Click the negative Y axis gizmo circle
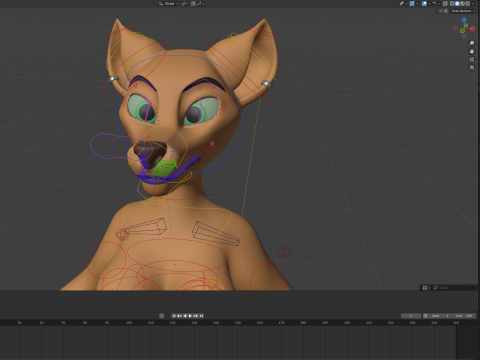 (x=462, y=31)
